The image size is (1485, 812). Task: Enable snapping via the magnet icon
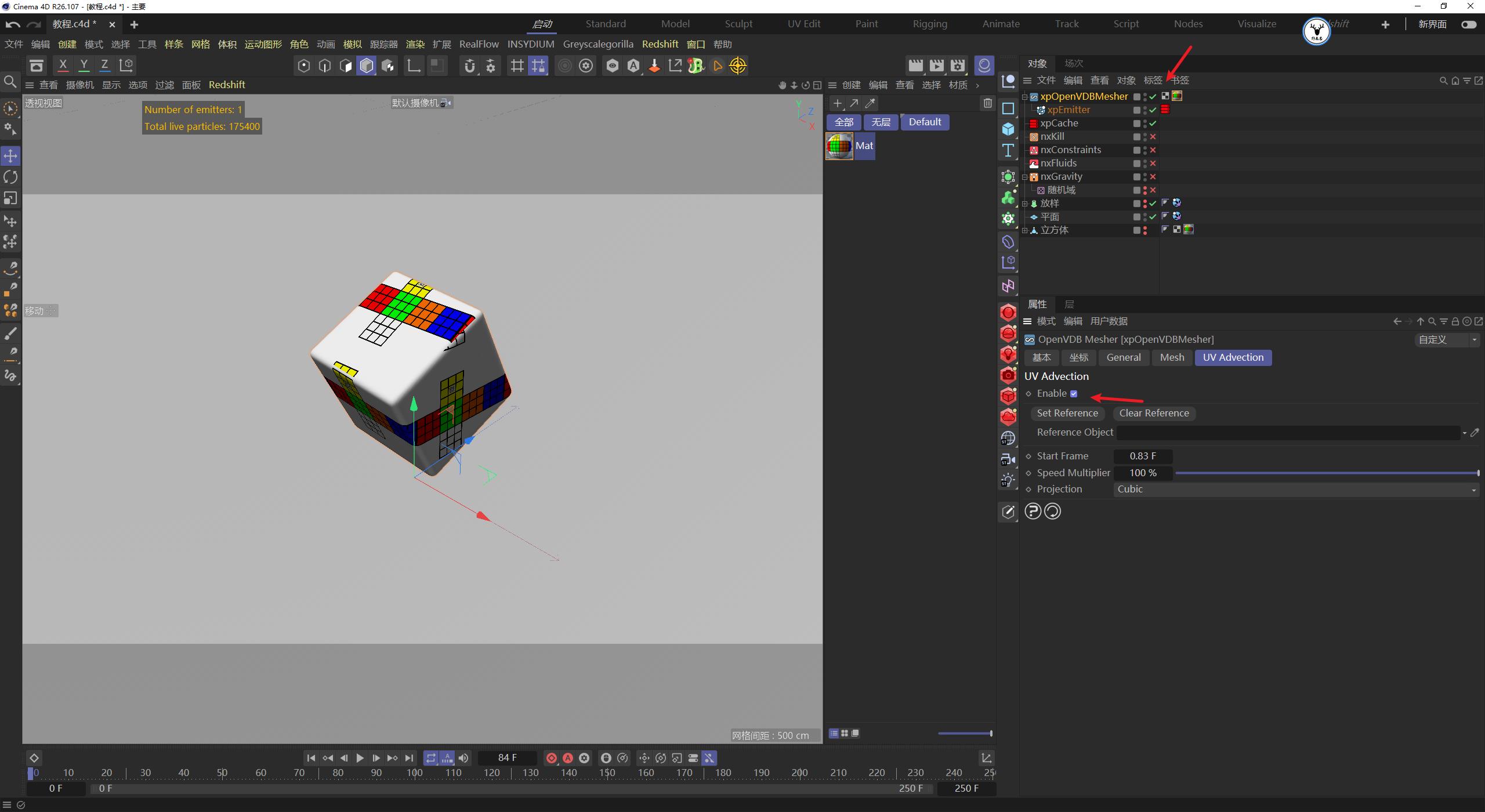point(470,66)
